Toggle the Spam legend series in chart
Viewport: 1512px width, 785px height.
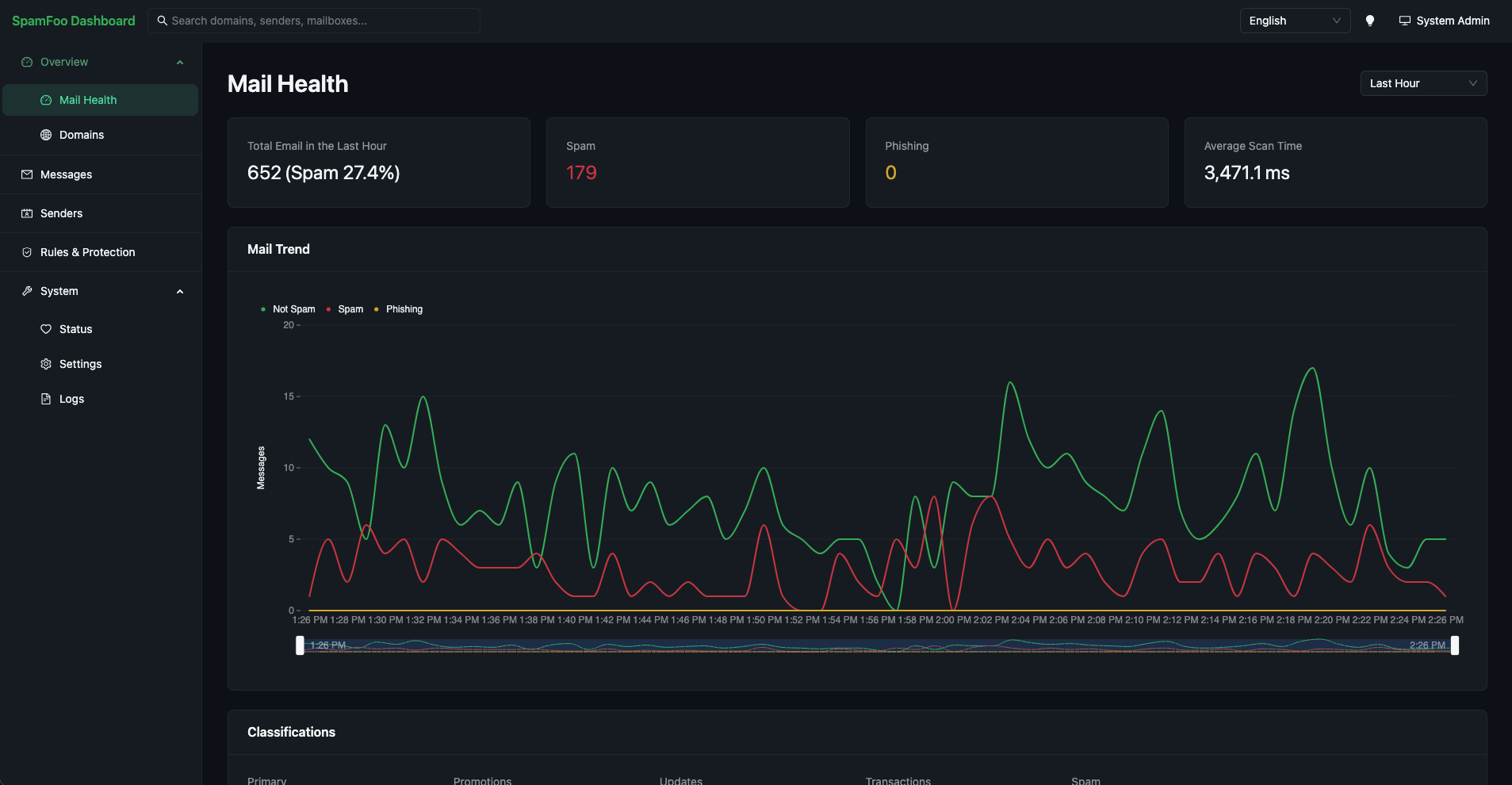(x=345, y=309)
